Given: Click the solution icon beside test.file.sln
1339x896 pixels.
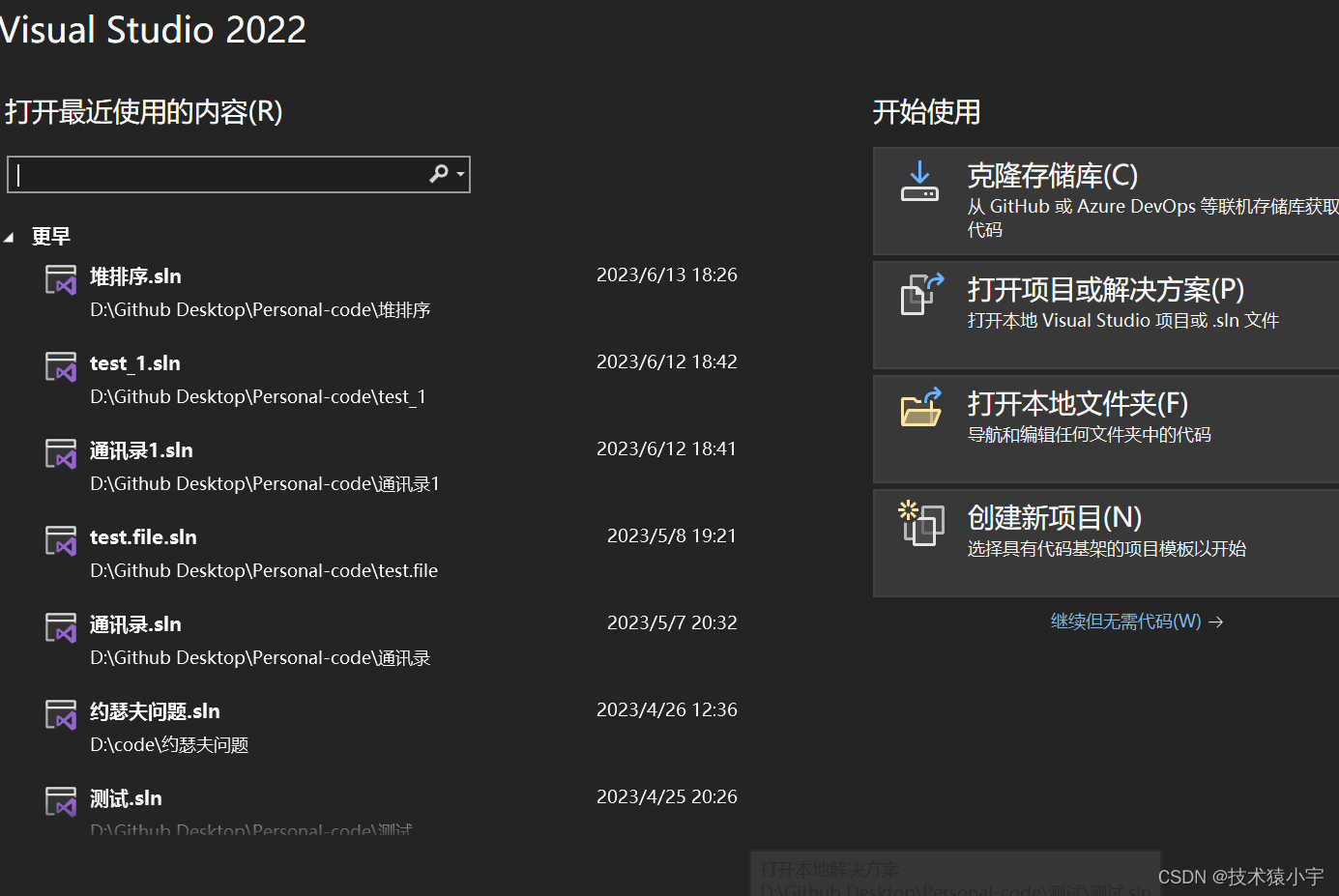Looking at the screenshot, I should click(x=61, y=541).
